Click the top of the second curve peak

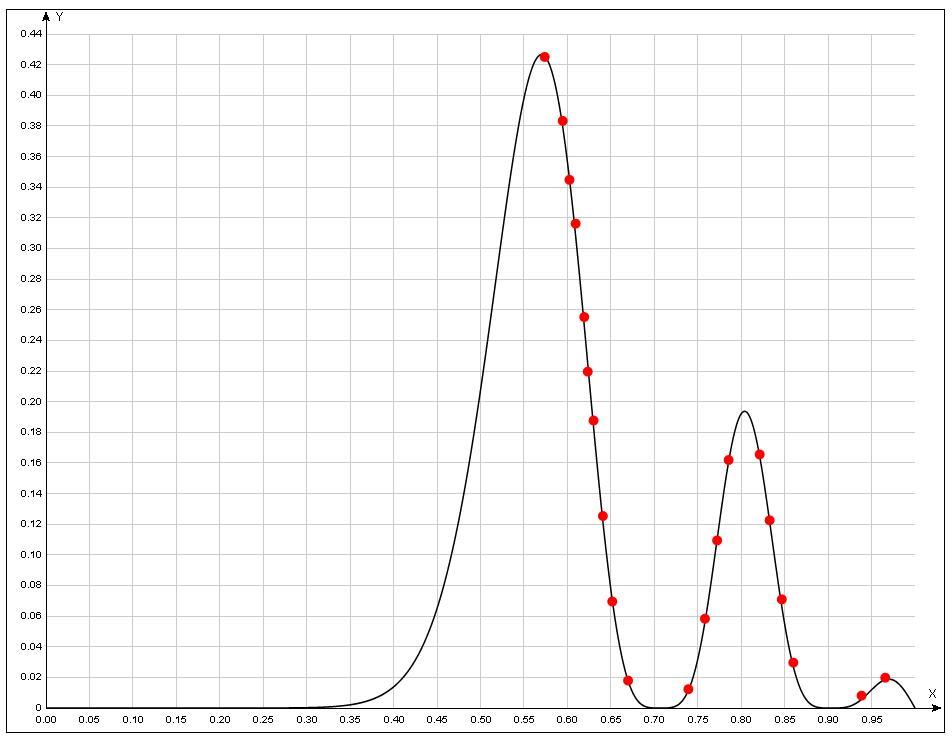(744, 412)
